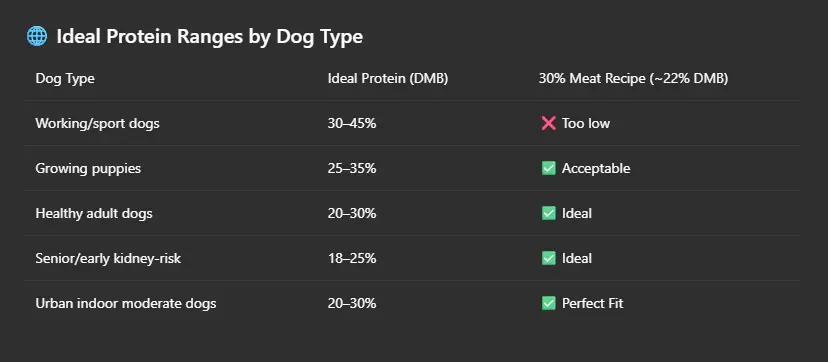Click the Too low text

click(x=586, y=123)
